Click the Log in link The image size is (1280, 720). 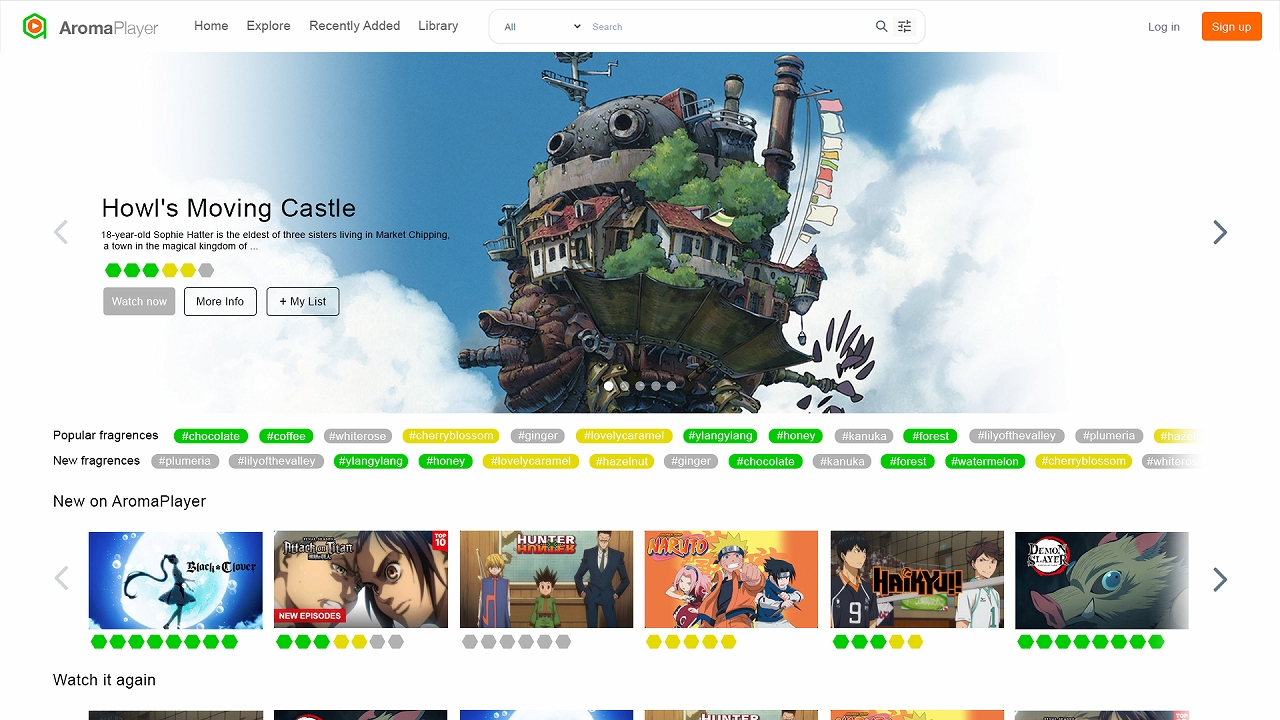(x=1164, y=27)
